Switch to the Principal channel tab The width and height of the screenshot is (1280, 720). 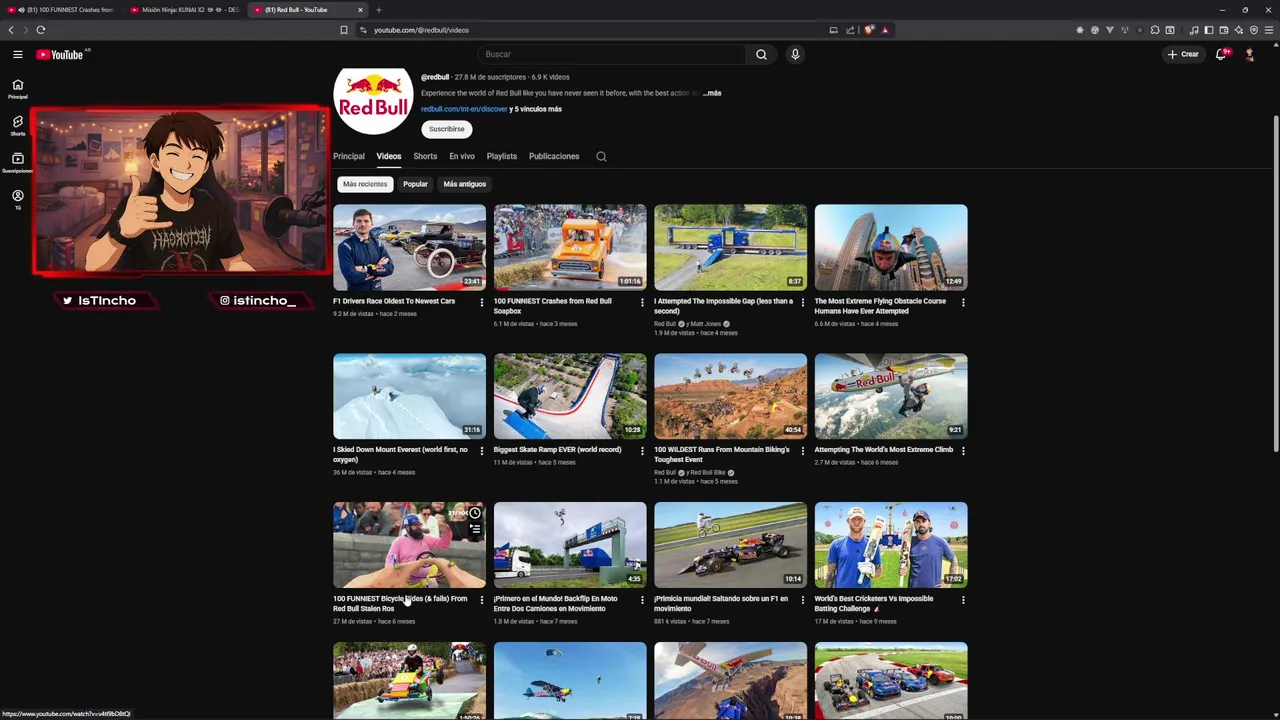pos(349,156)
